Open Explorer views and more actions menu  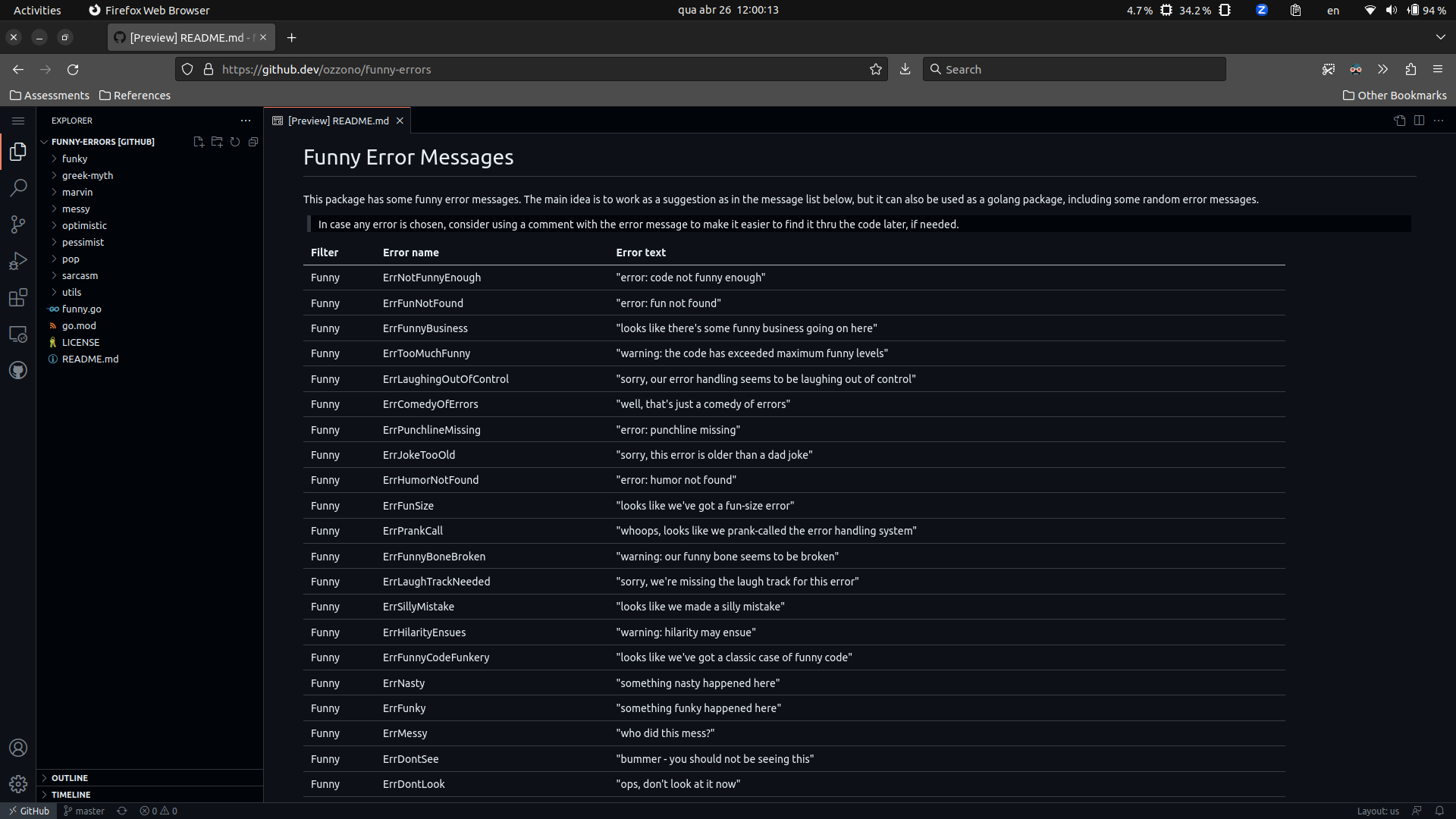245,121
